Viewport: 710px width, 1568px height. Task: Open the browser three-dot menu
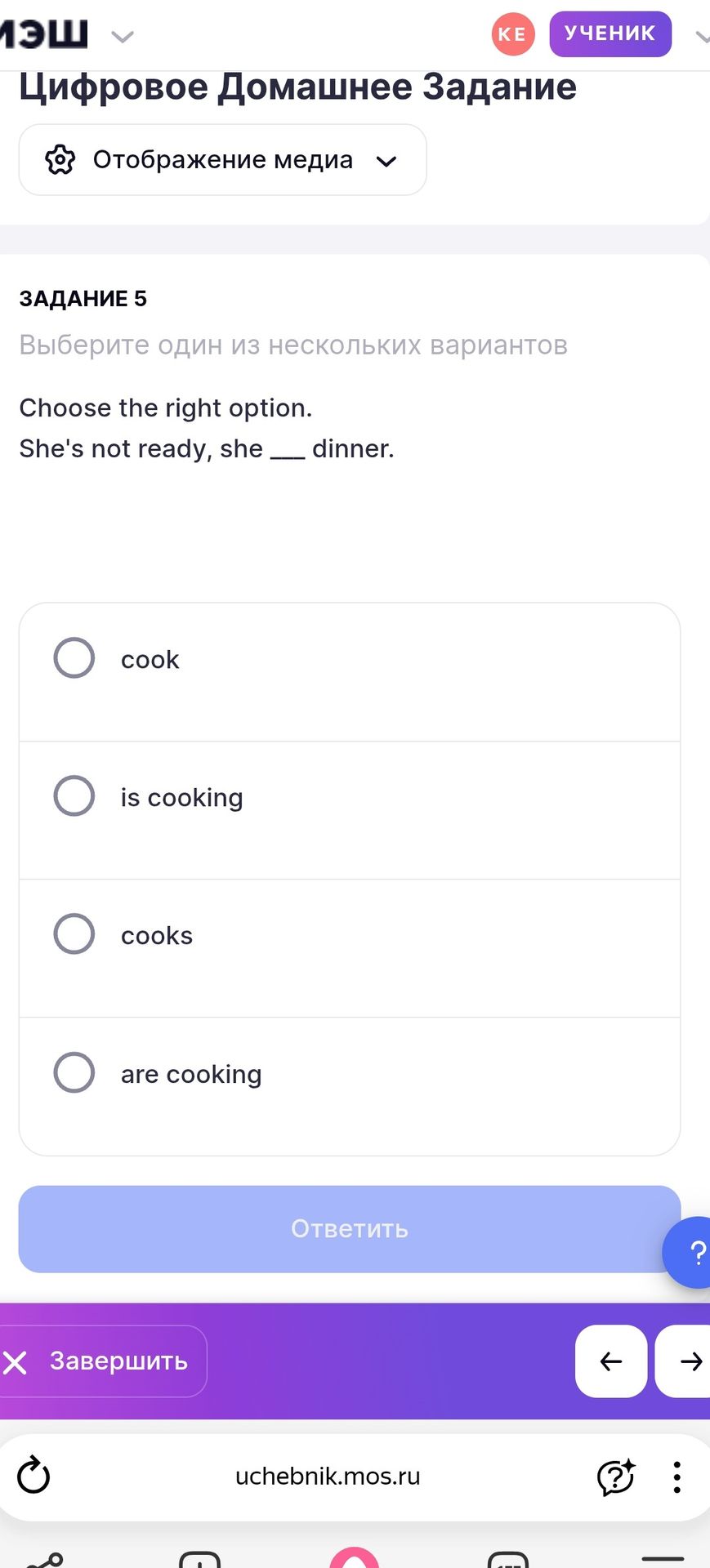click(677, 1477)
